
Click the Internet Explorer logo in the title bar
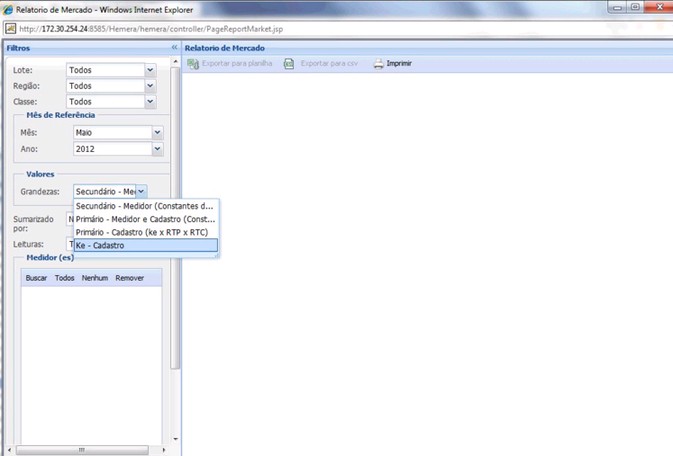point(8,7)
